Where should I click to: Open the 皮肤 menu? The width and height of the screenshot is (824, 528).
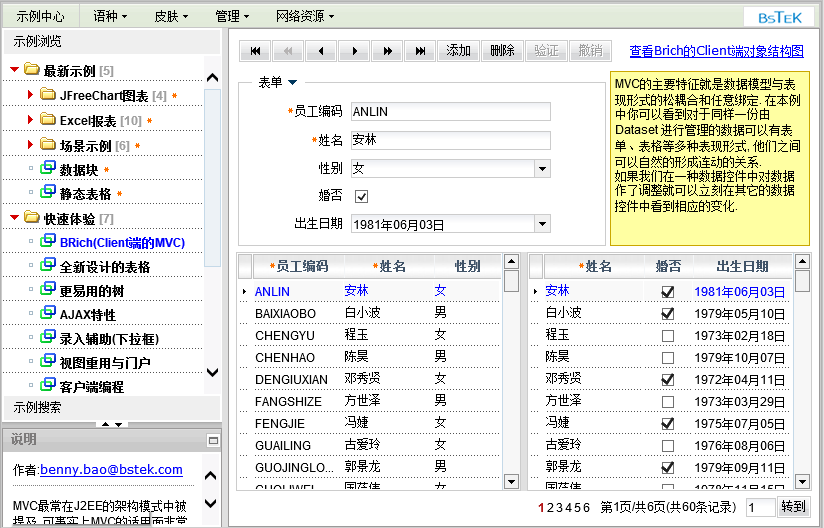tap(174, 16)
